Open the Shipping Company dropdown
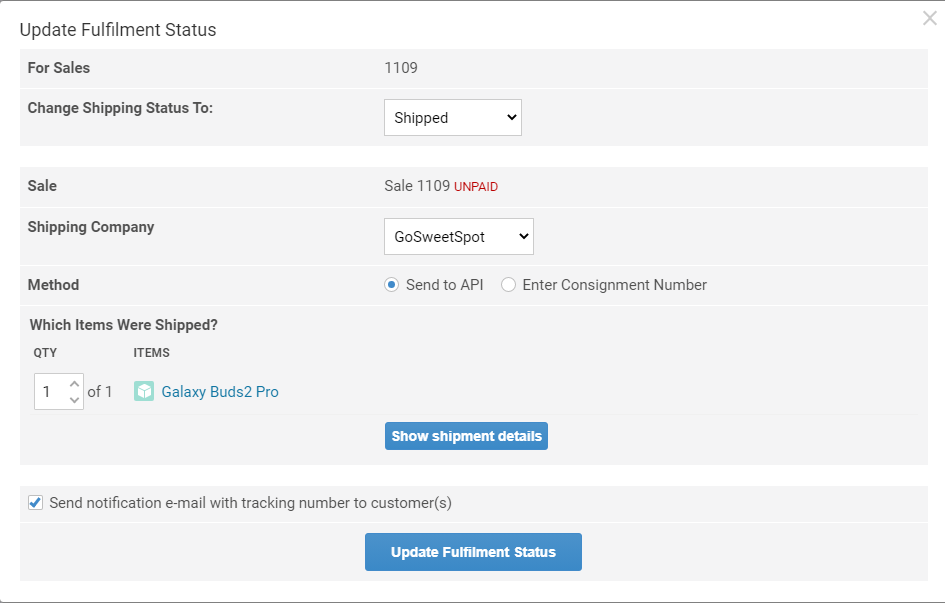Screen dimensions: 945x603 pos(459,236)
